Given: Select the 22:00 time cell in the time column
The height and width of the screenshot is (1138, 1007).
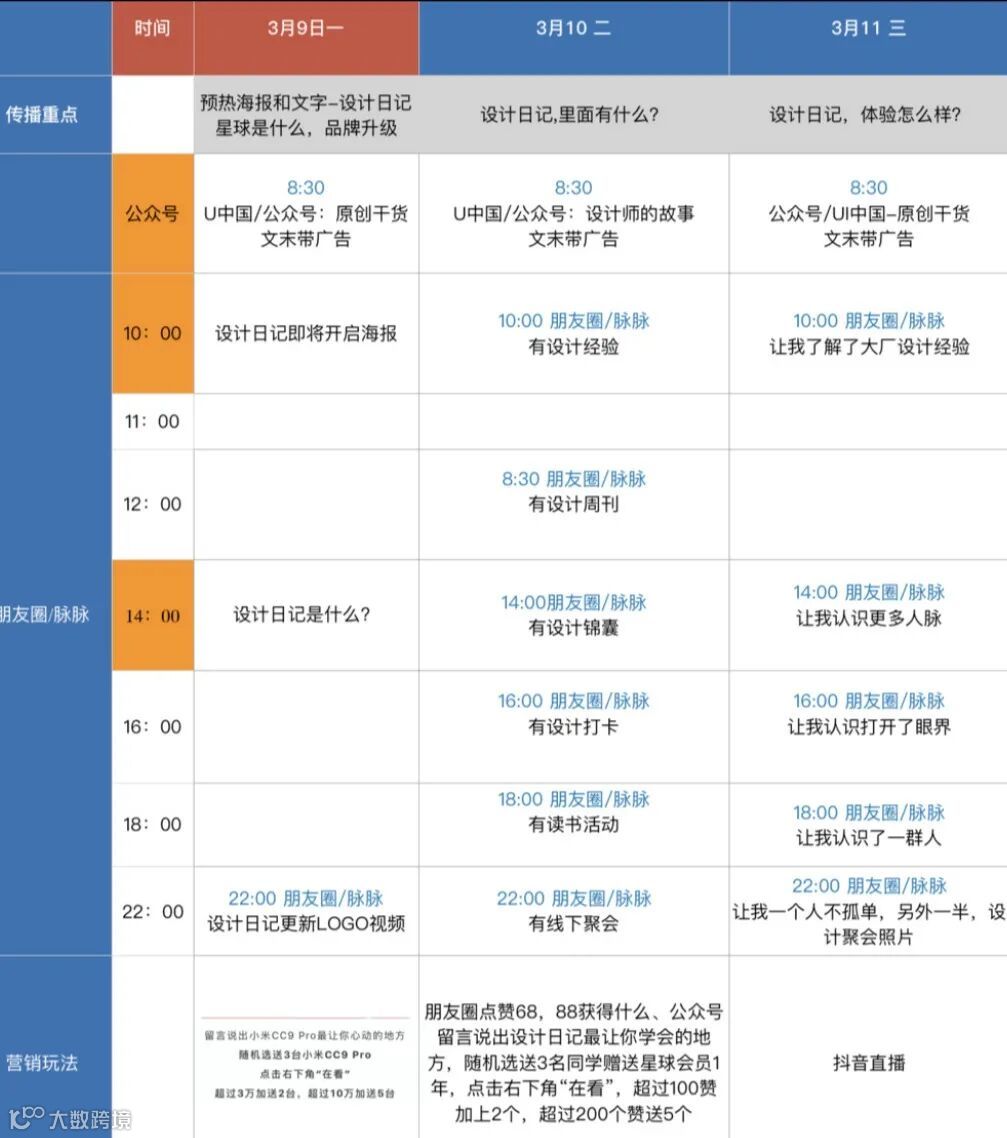Looking at the screenshot, I should pos(152,912).
